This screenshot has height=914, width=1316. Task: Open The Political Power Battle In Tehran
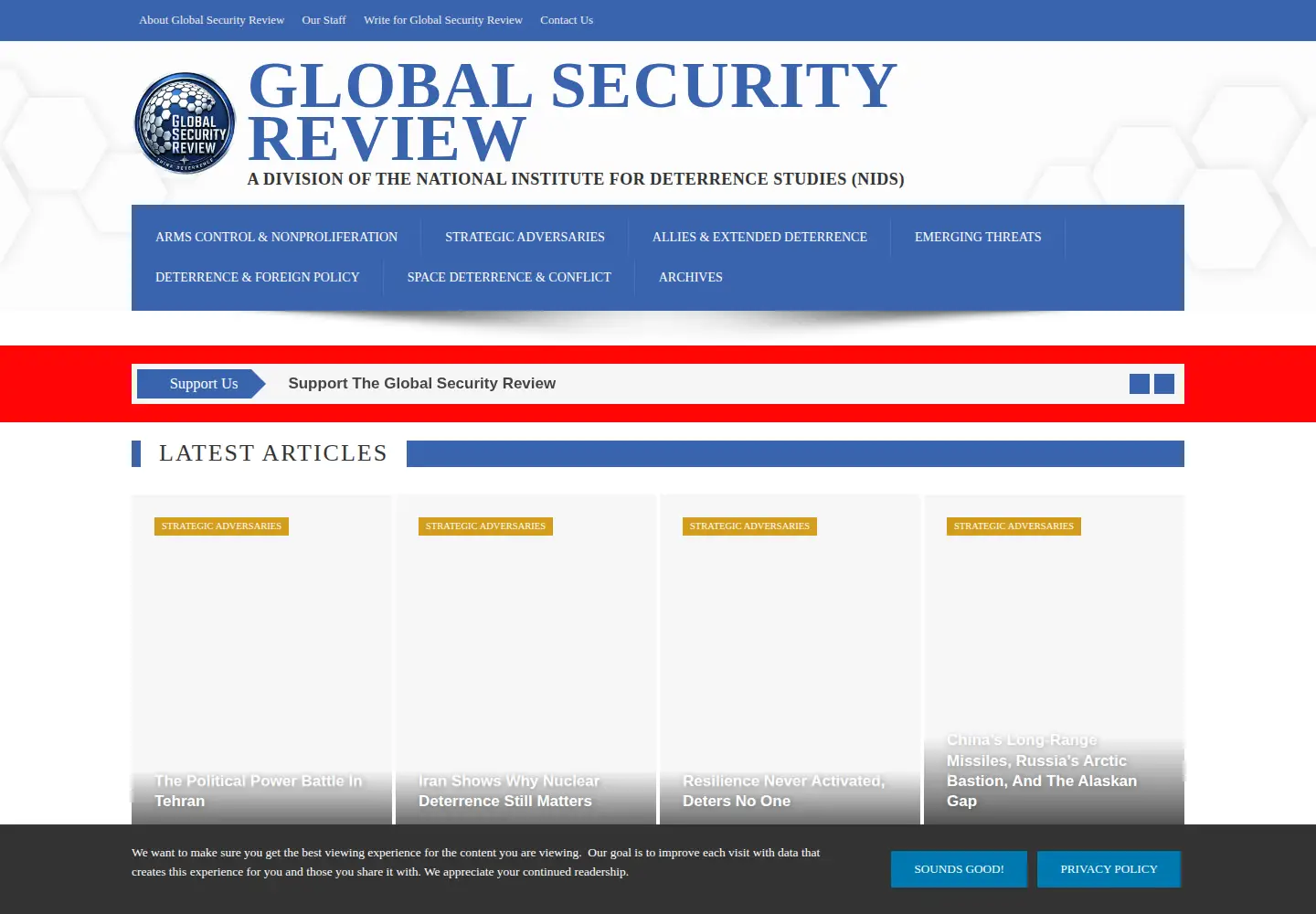[259, 791]
